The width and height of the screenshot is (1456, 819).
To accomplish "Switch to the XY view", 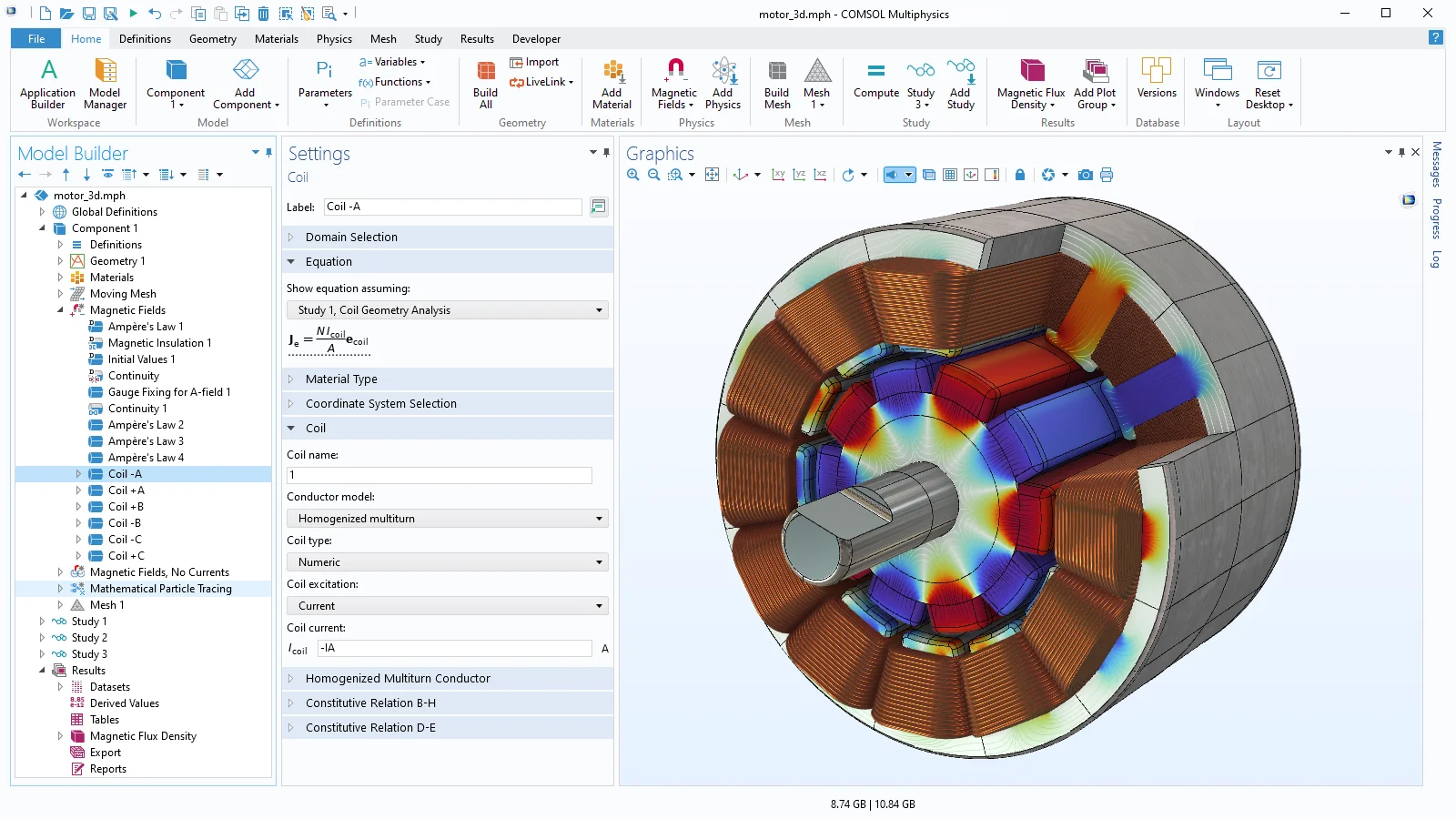I will (x=778, y=175).
